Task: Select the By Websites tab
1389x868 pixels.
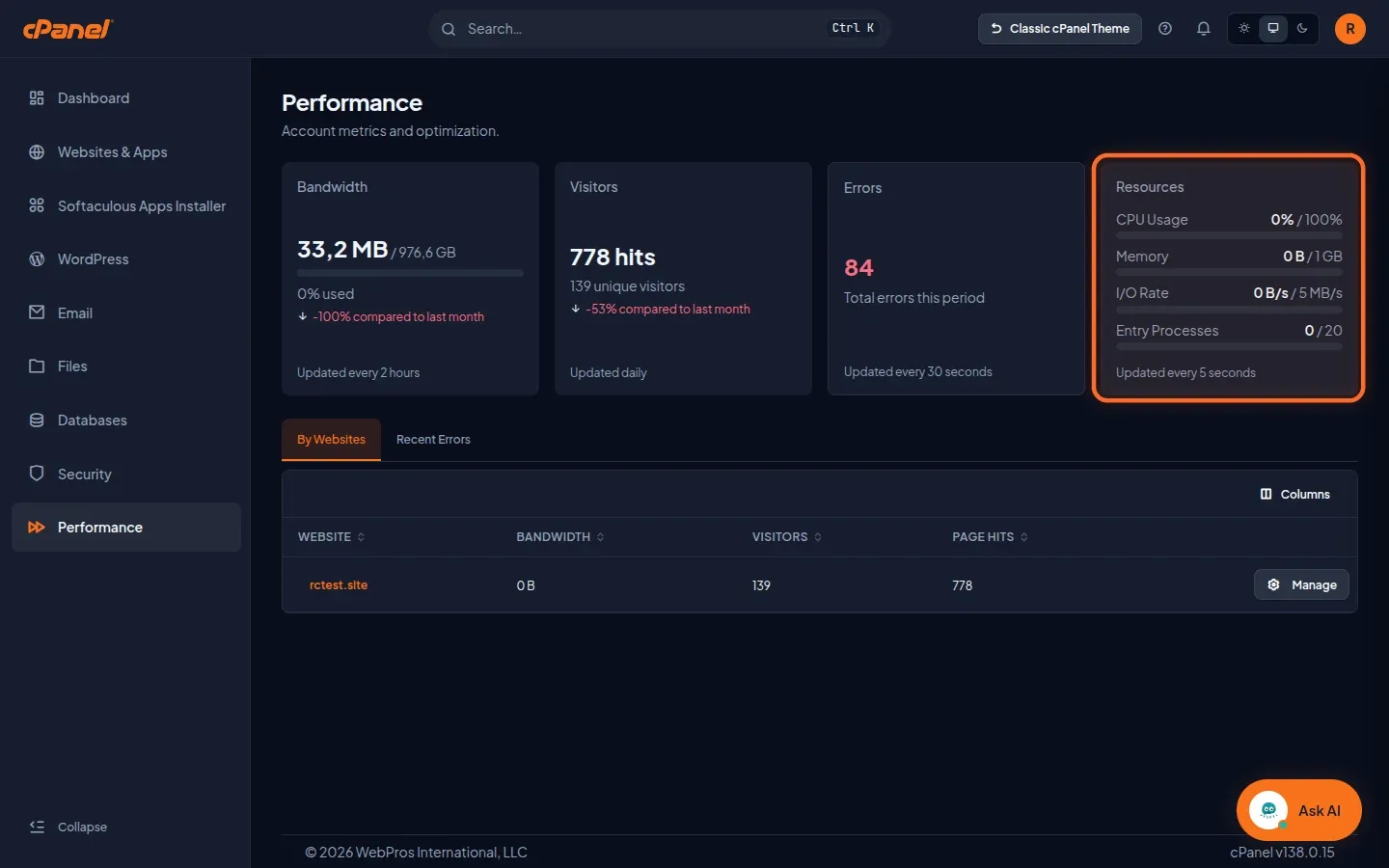Action: [331, 440]
